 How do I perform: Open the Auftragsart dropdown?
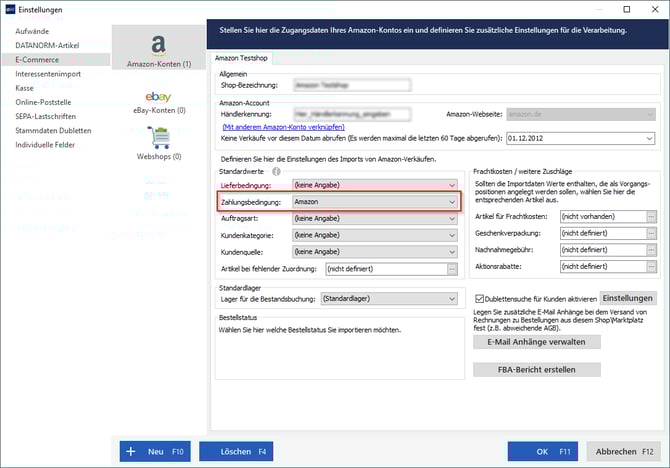pyautogui.click(x=375, y=218)
